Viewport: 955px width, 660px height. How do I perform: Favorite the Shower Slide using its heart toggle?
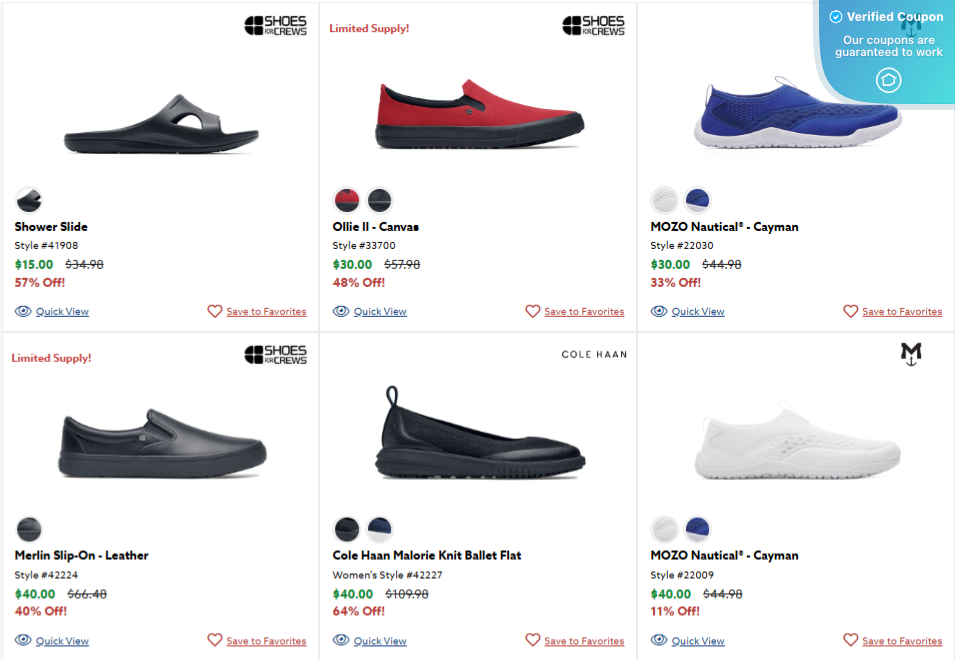tap(215, 311)
